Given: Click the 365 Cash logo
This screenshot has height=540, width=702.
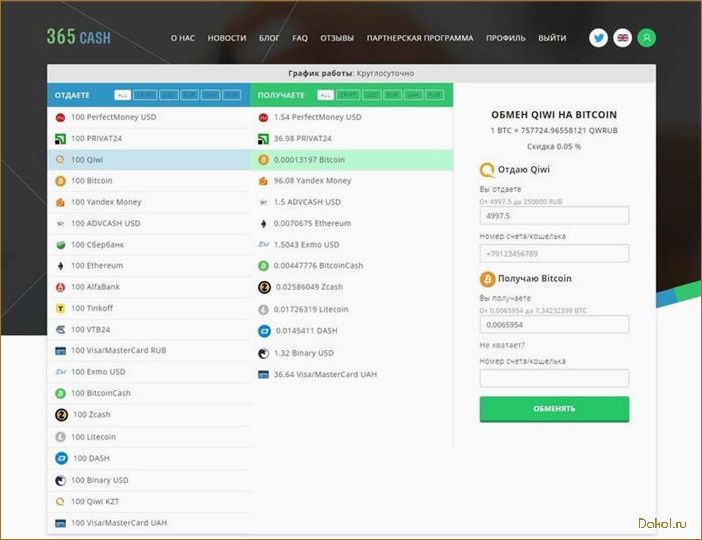Looking at the screenshot, I should pyautogui.click(x=78, y=37).
